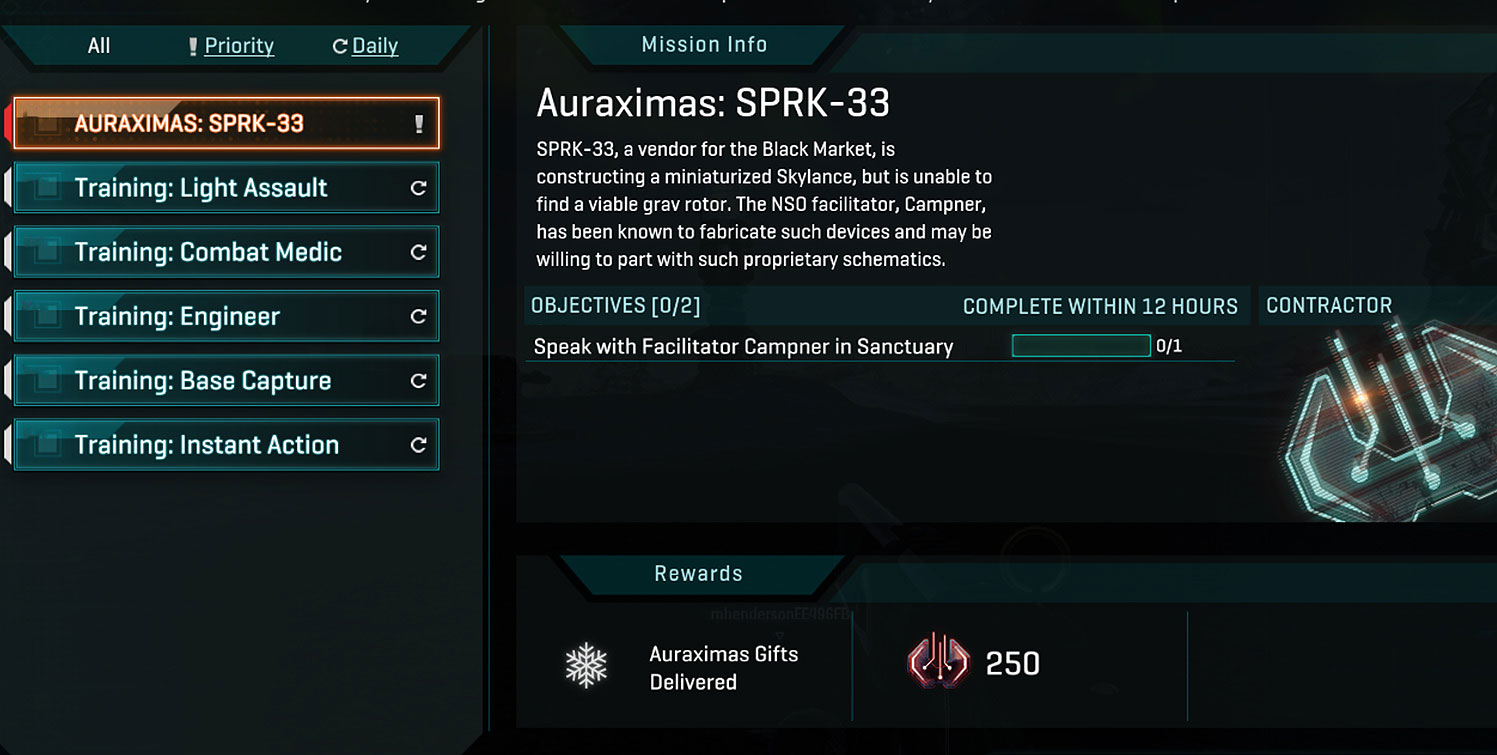Click the priority exclamation icon on AURAXIMAS: SPRK-33
1497x755 pixels.
pyautogui.click(x=419, y=124)
